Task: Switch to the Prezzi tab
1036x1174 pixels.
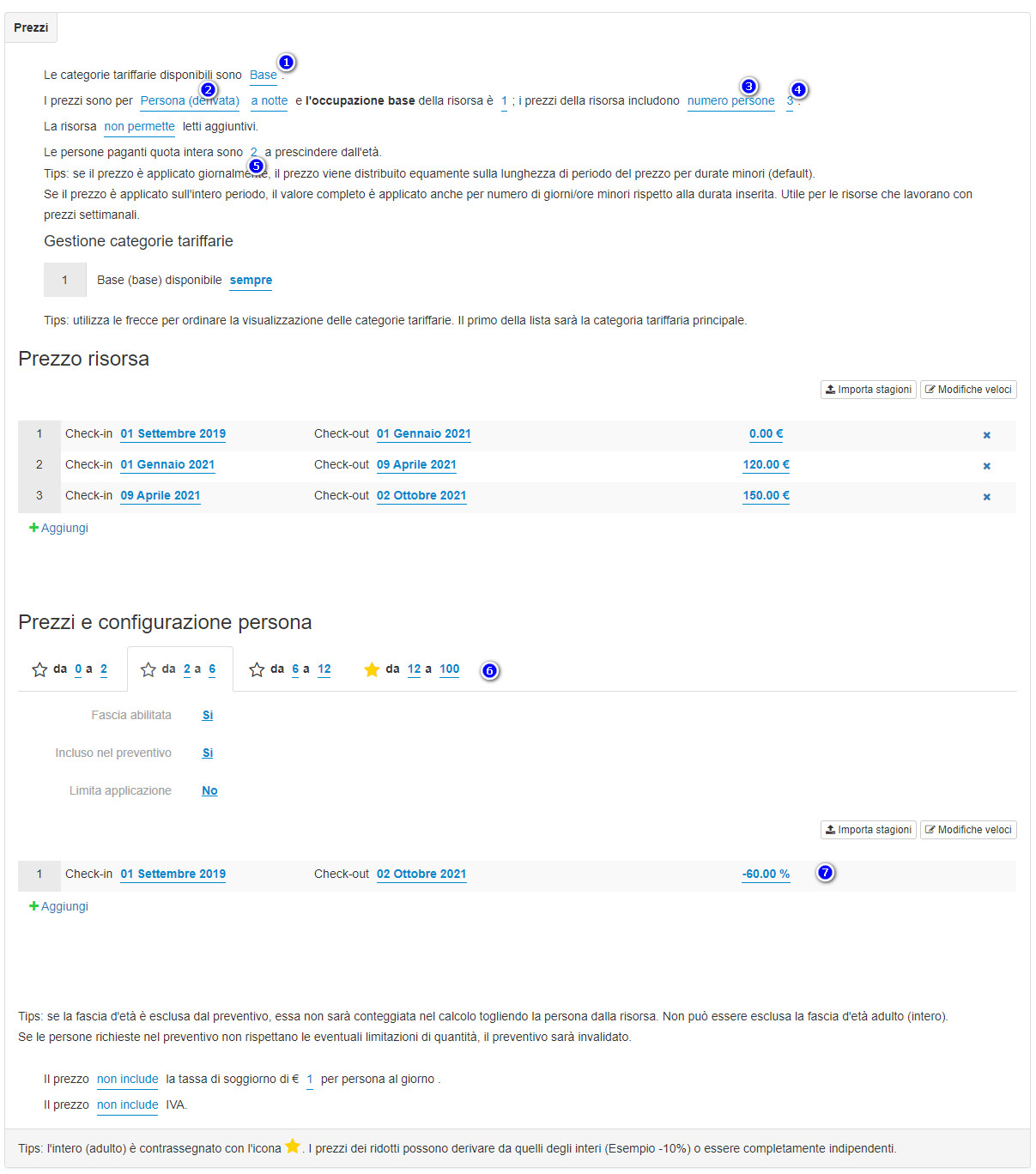Action: pyautogui.click(x=31, y=27)
